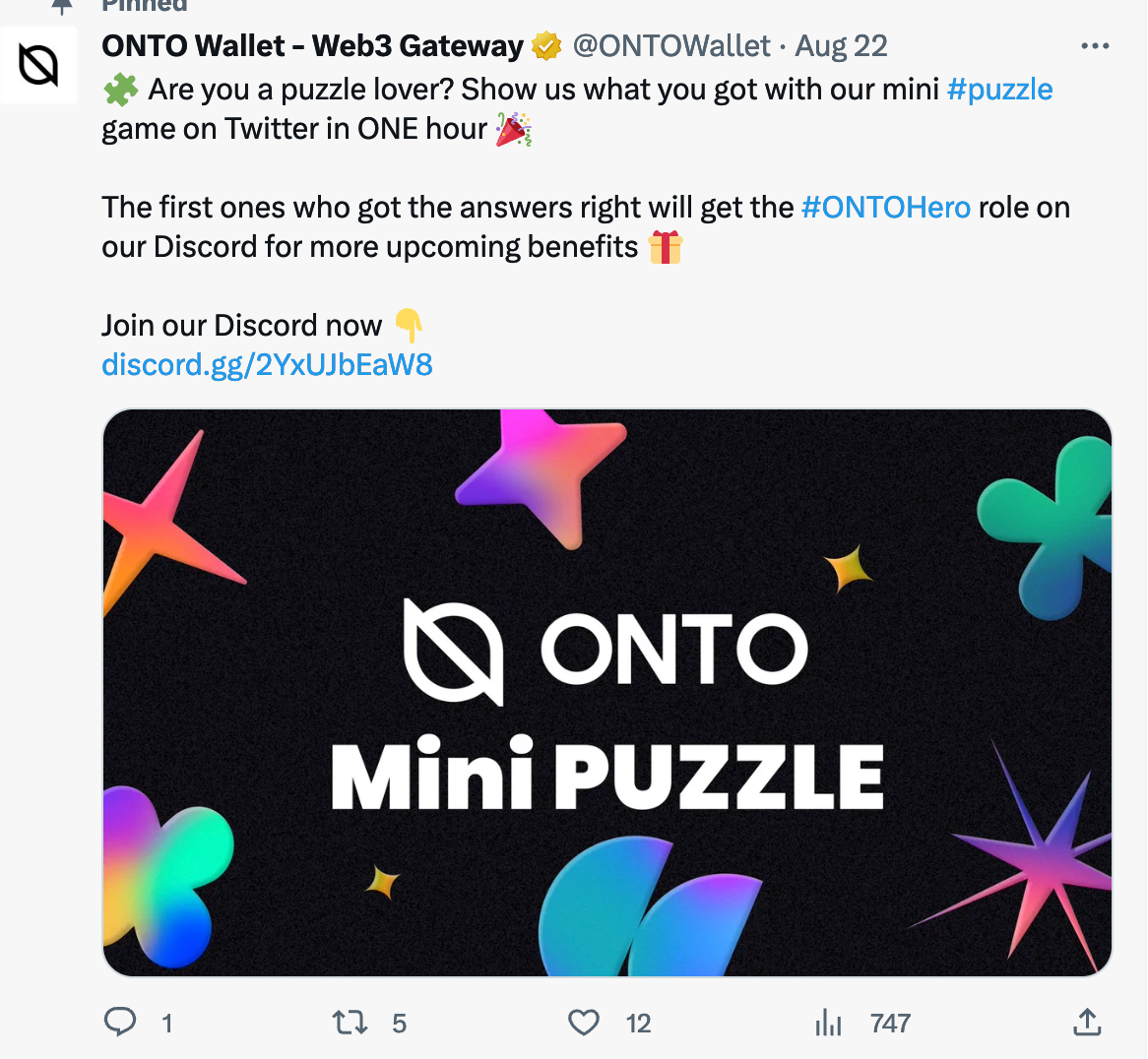Open the ONTO Mini PUZZLE image
Screen dimensions: 1148x1059
pos(607,693)
